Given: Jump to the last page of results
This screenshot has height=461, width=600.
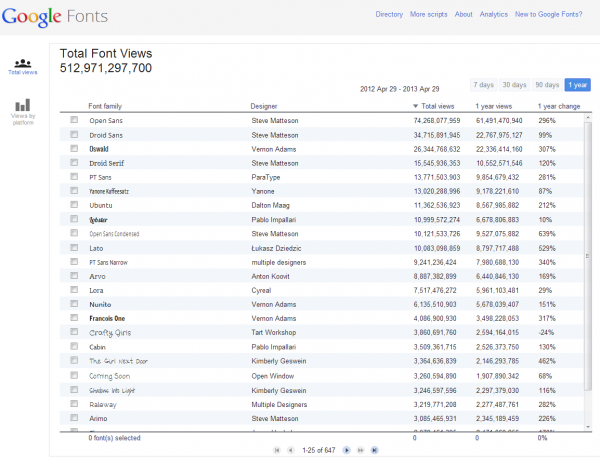Looking at the screenshot, I should (374, 451).
